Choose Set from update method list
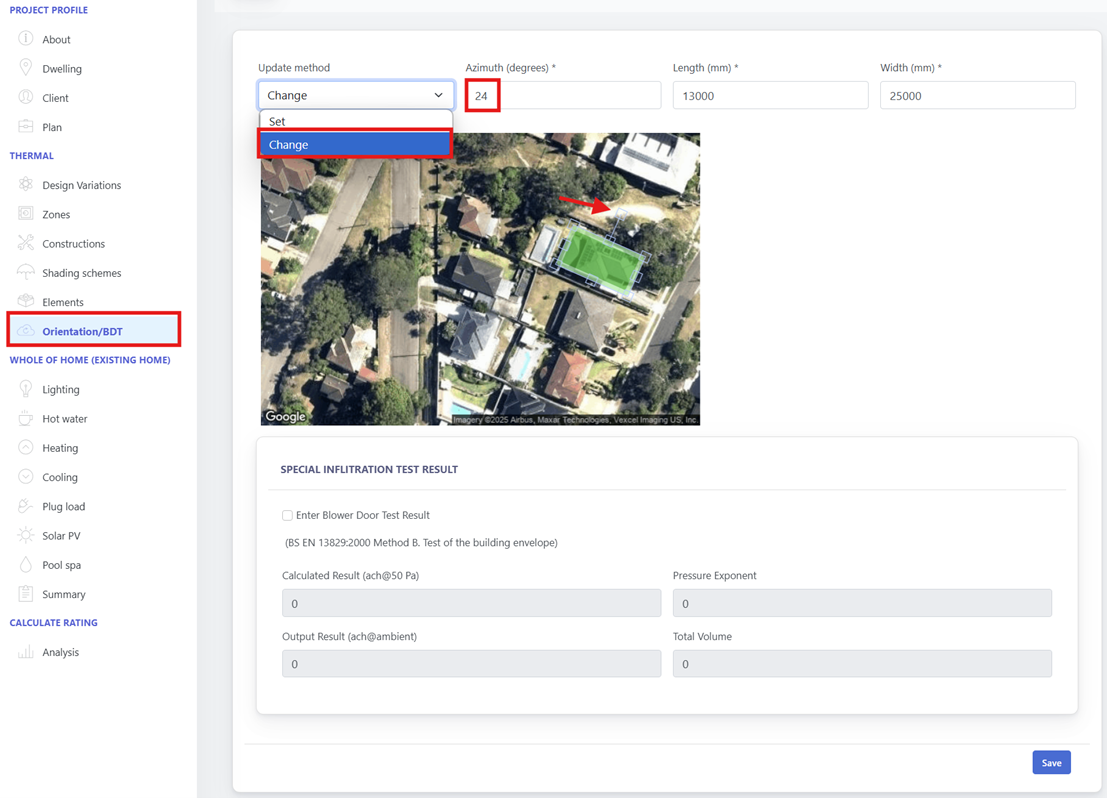 [x=356, y=121]
